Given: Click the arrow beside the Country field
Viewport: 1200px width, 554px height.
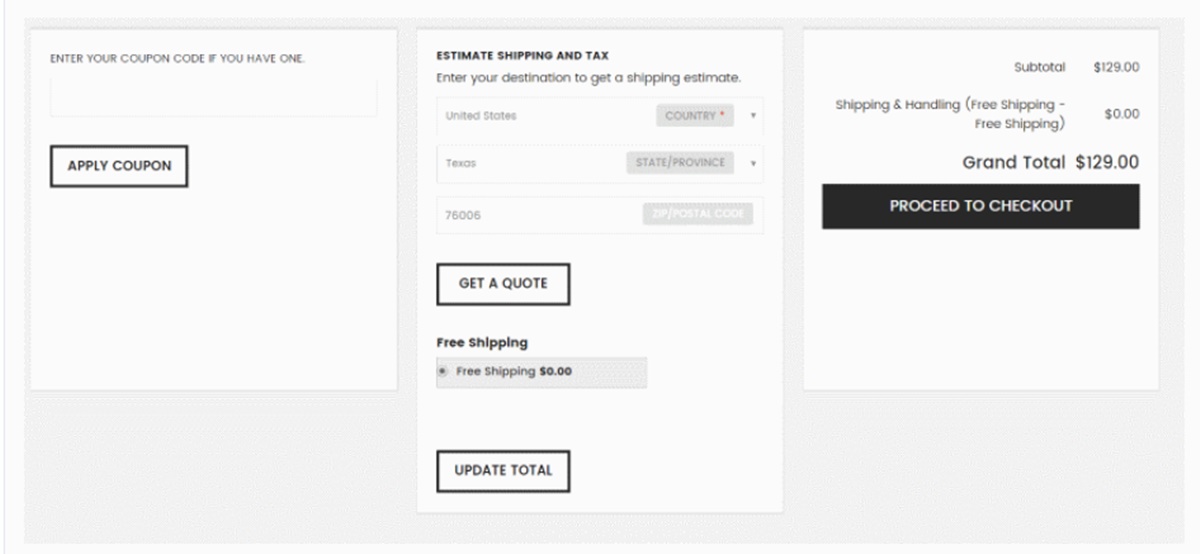Looking at the screenshot, I should [x=752, y=116].
